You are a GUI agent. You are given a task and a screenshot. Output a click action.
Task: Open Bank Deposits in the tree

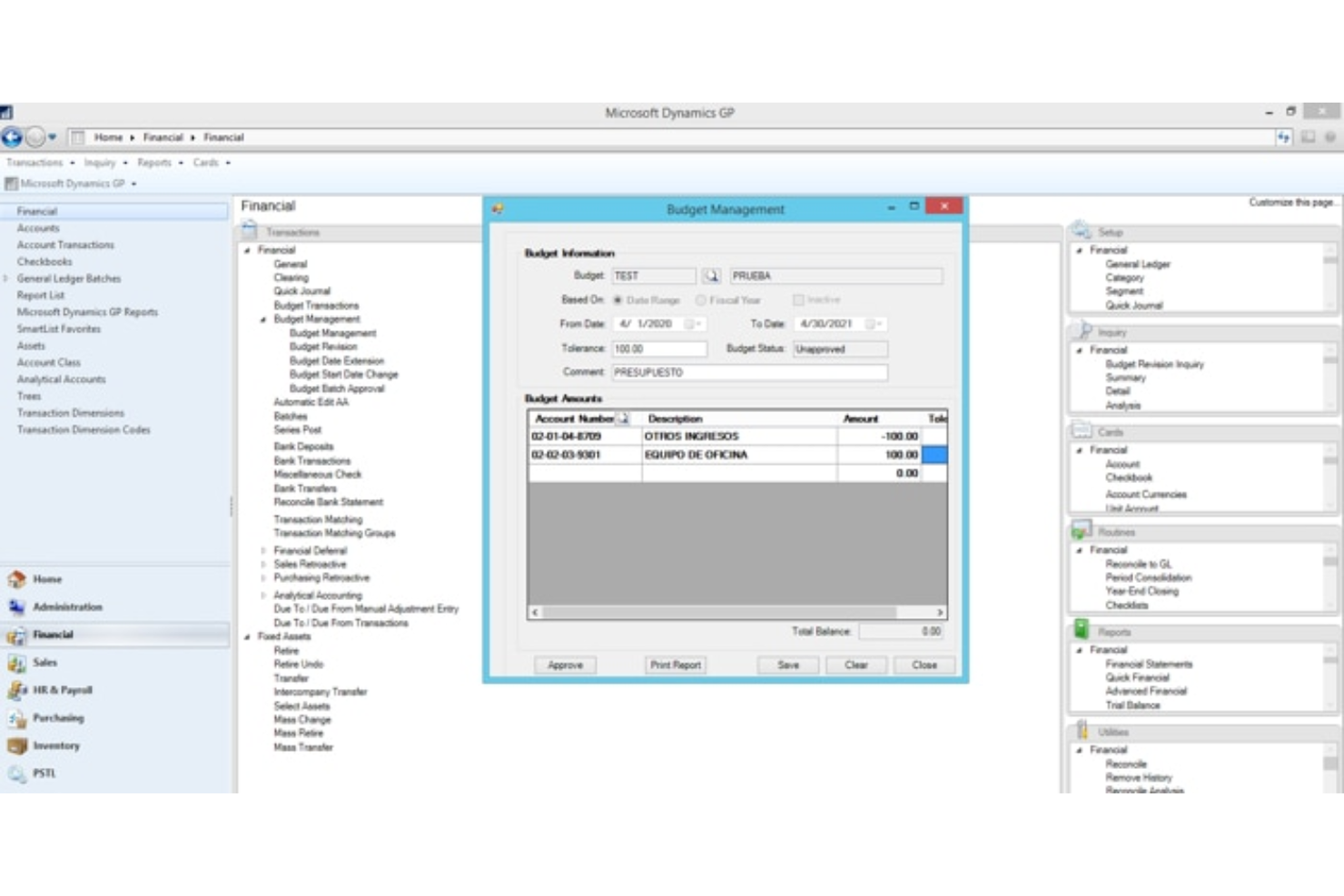tap(303, 447)
